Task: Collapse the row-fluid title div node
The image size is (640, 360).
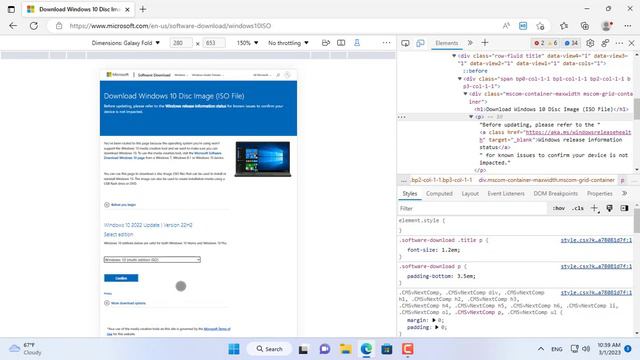Action: tap(454, 56)
